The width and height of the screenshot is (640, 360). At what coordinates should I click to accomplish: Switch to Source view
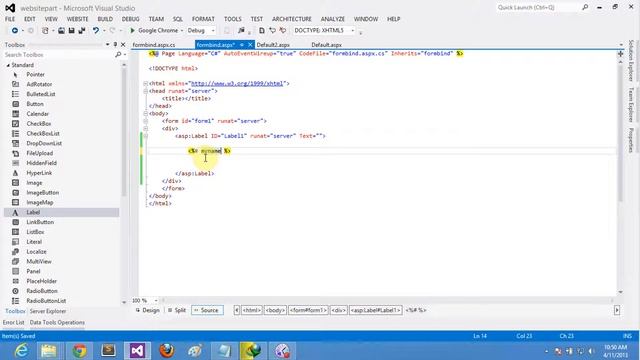click(x=207, y=310)
